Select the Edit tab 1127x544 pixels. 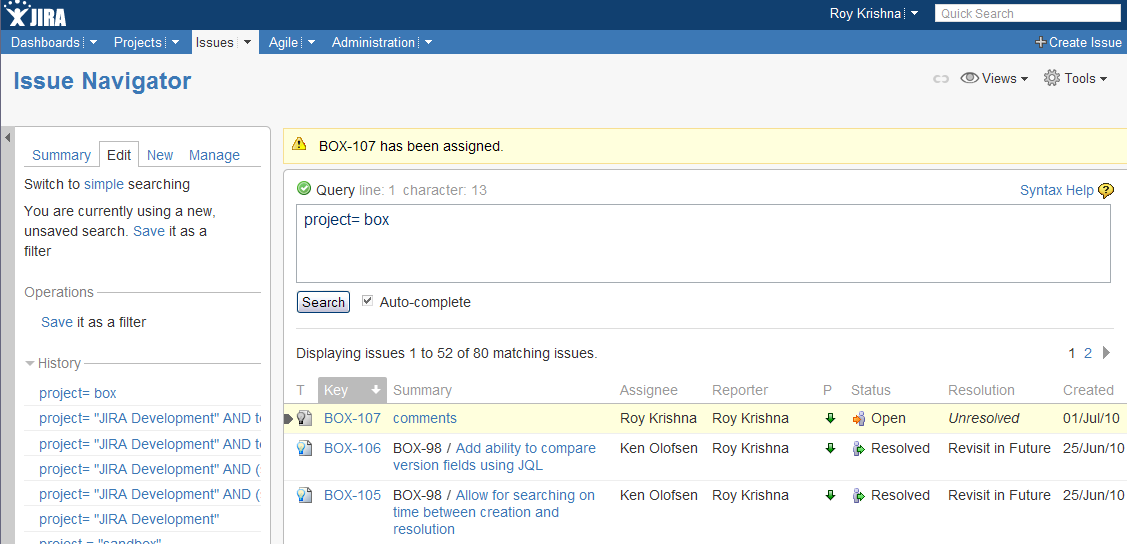pos(119,155)
